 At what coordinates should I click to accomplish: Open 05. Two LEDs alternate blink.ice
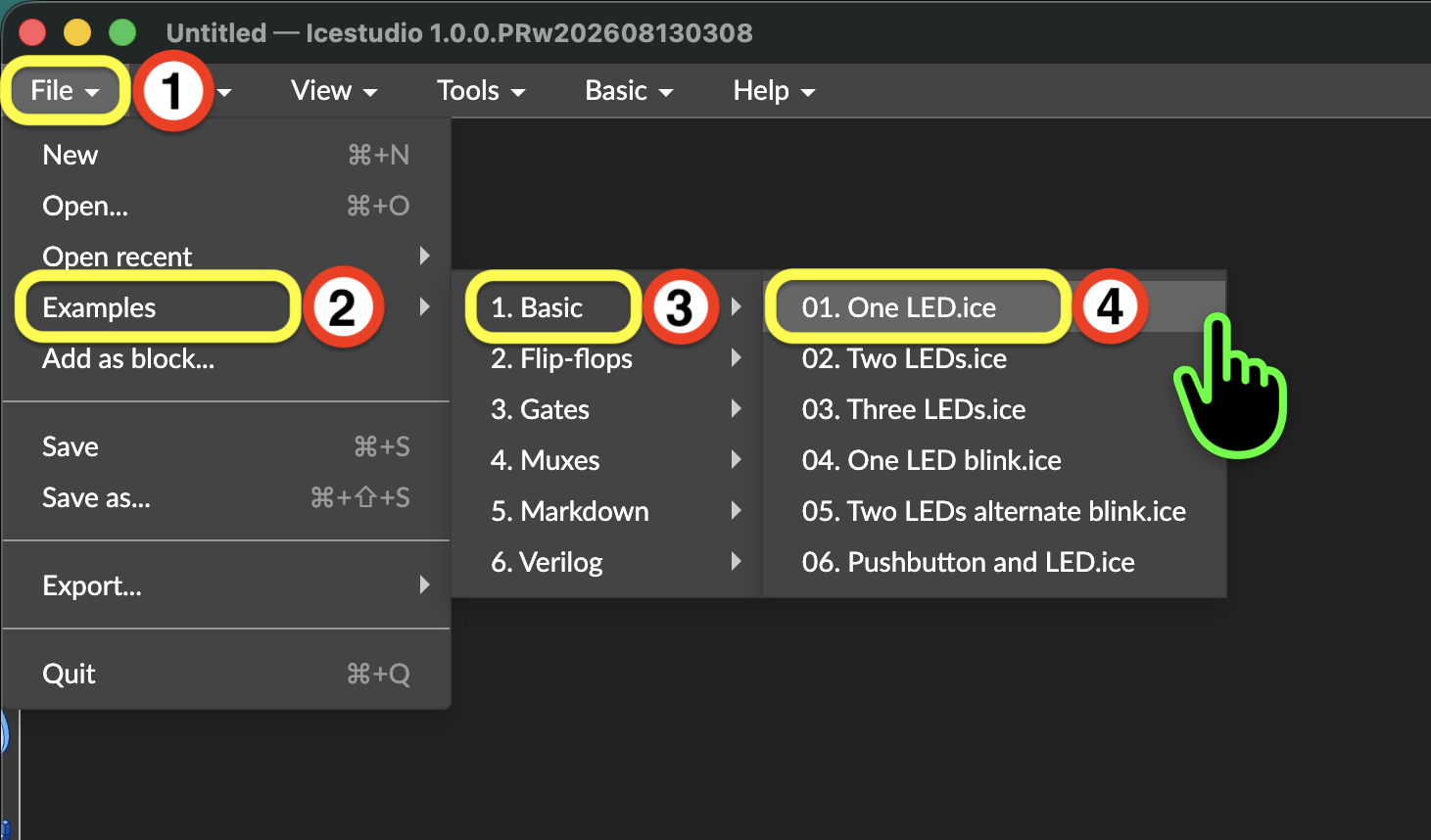coord(994,511)
